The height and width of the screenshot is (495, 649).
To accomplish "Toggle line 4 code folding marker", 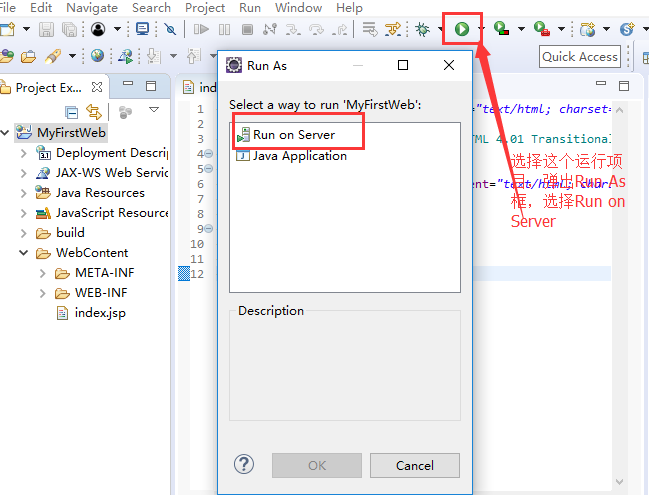I will (x=209, y=154).
